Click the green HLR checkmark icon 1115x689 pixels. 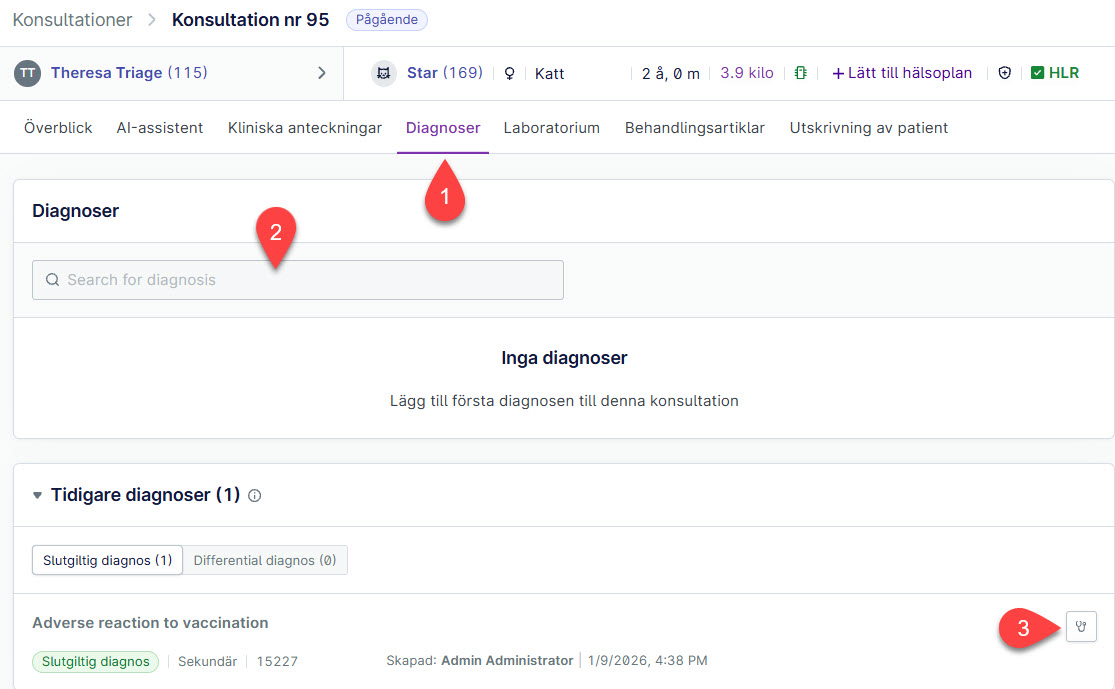[x=1037, y=73]
